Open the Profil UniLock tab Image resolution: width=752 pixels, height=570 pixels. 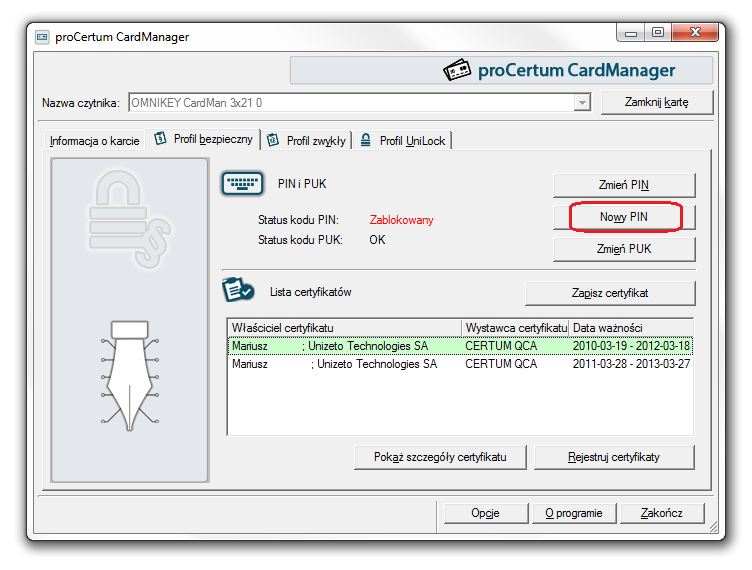403,141
